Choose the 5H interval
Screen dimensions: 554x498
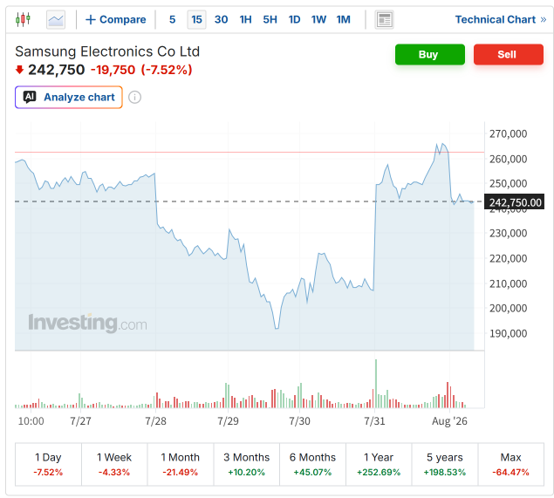click(270, 19)
